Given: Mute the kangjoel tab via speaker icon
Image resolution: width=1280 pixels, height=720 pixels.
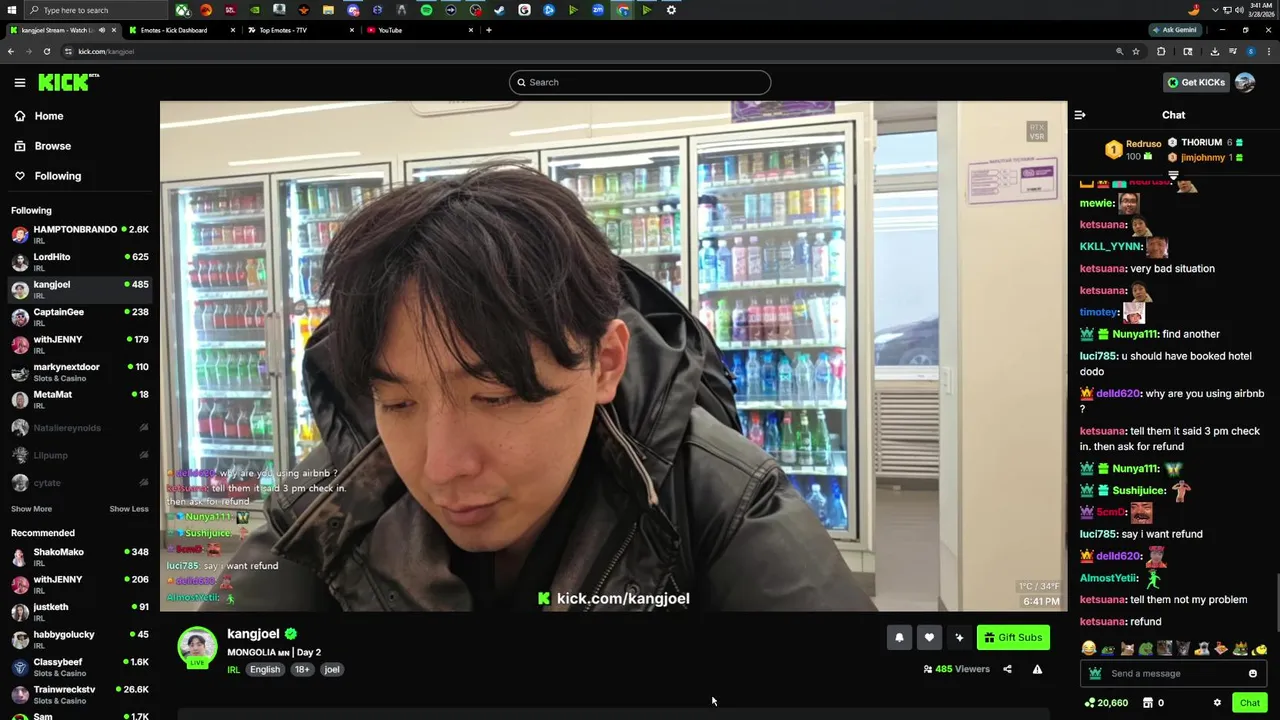Looking at the screenshot, I should point(102,30).
